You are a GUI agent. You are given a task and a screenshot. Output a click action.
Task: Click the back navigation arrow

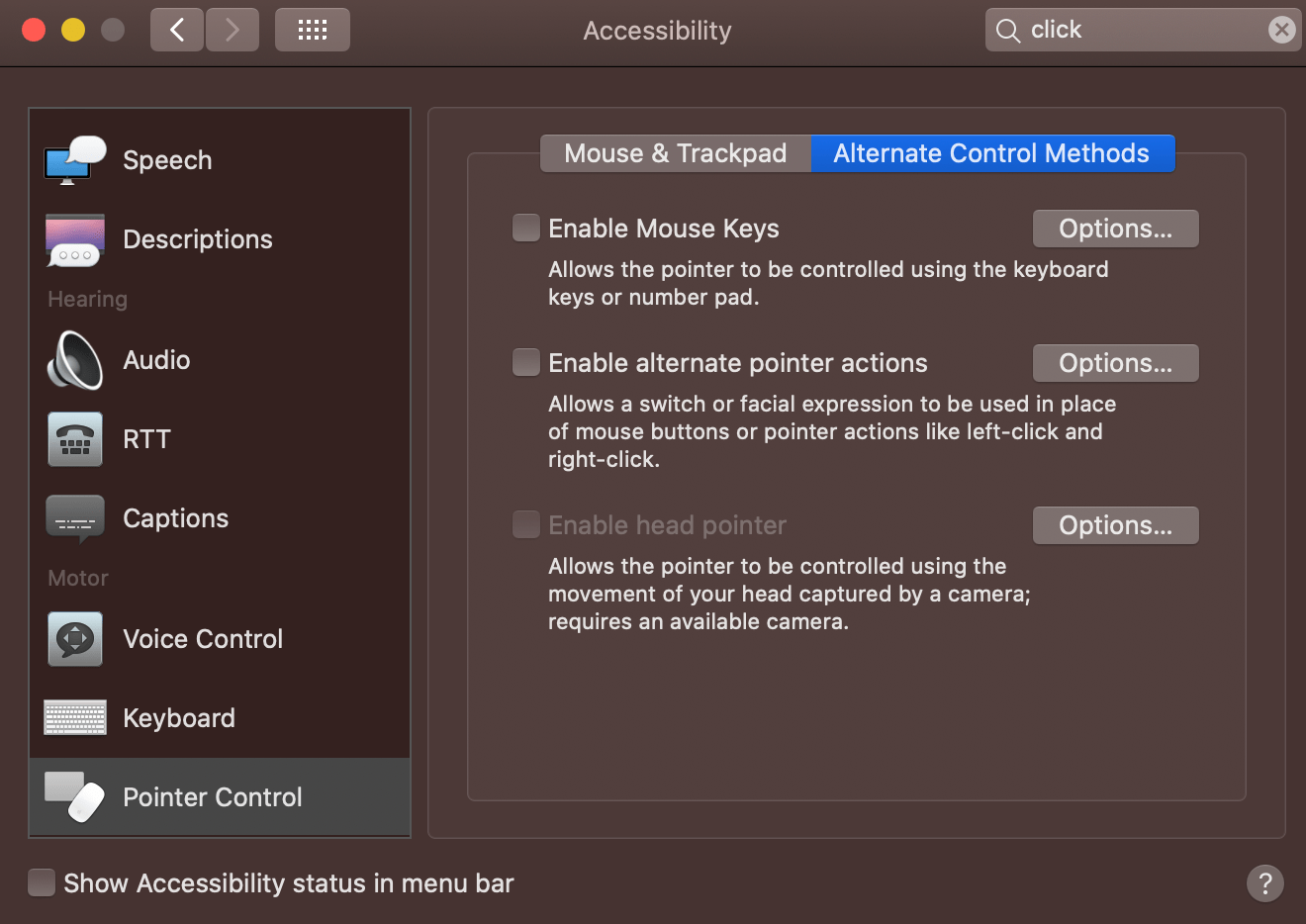(x=176, y=30)
